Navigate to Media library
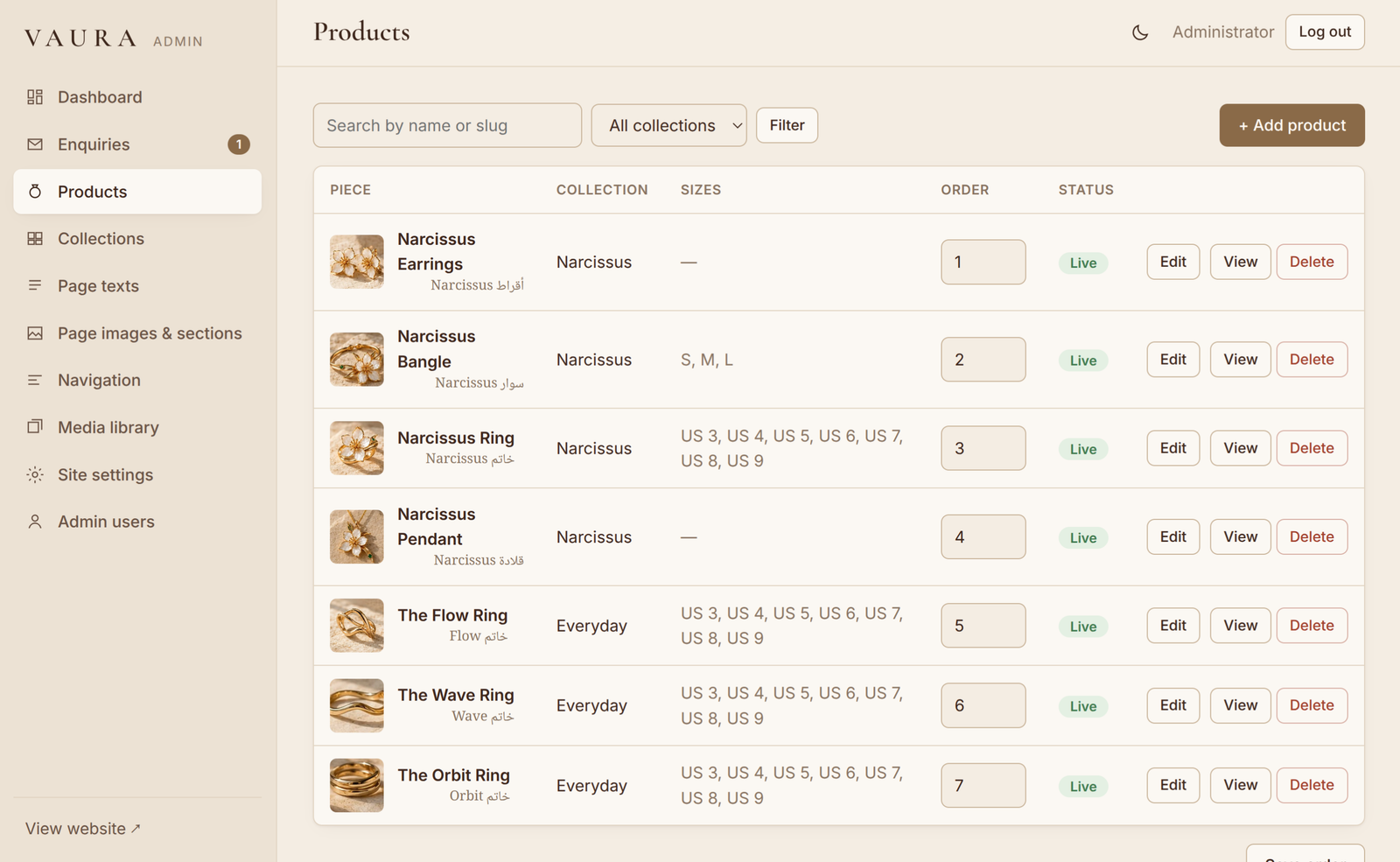This screenshot has width=1400, height=862. click(137, 427)
